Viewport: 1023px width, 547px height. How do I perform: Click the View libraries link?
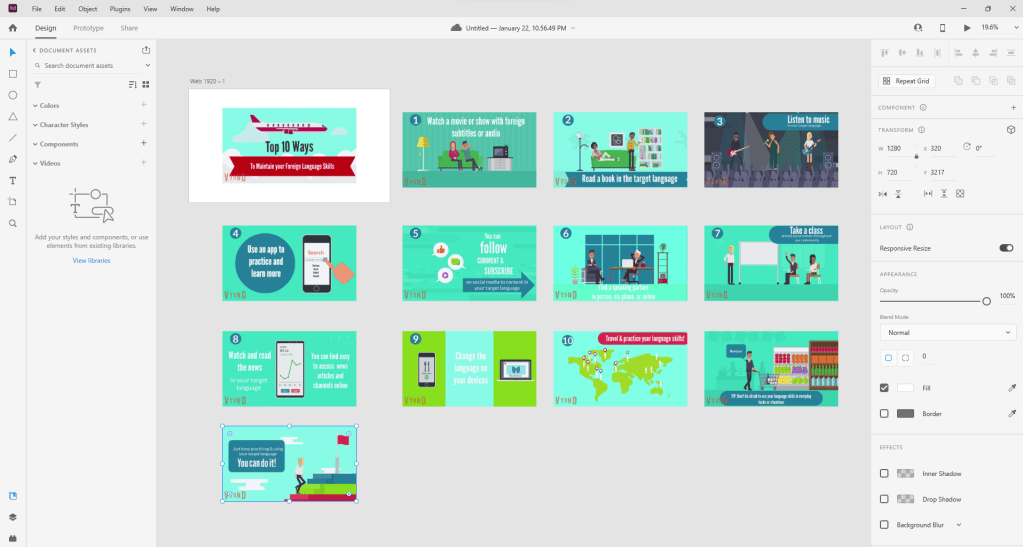point(91,260)
